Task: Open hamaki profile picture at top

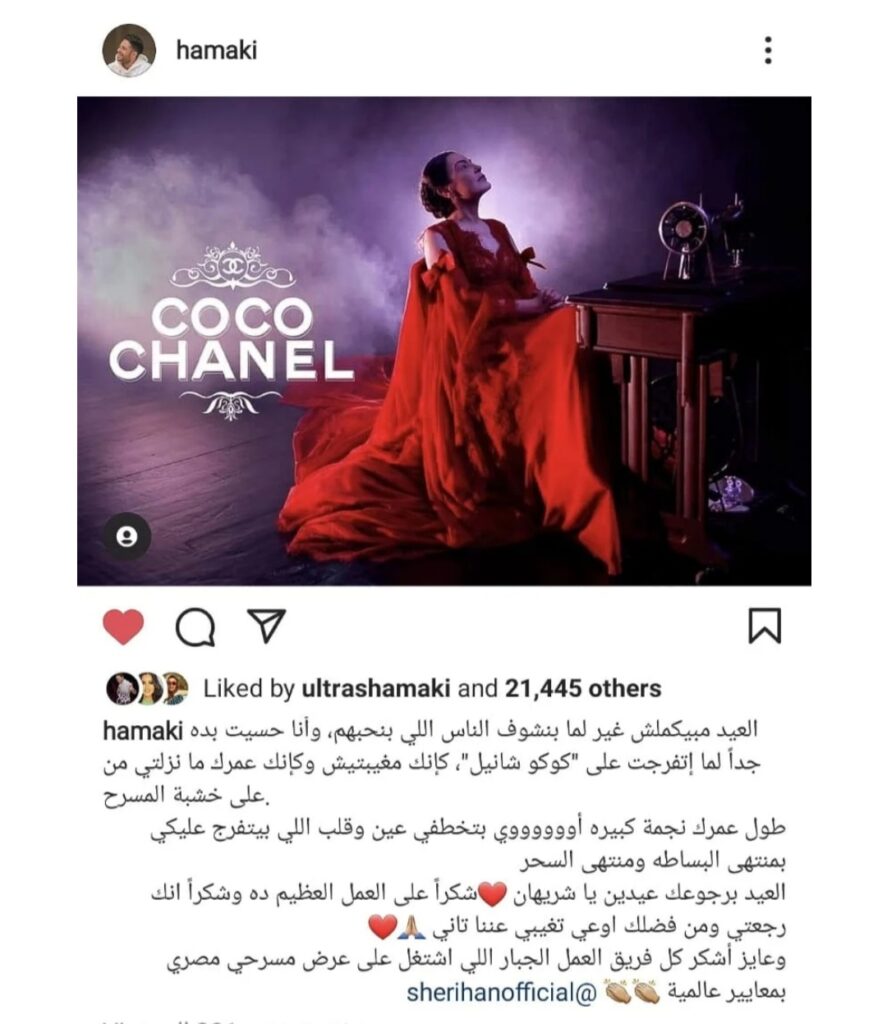Action: 129,50
